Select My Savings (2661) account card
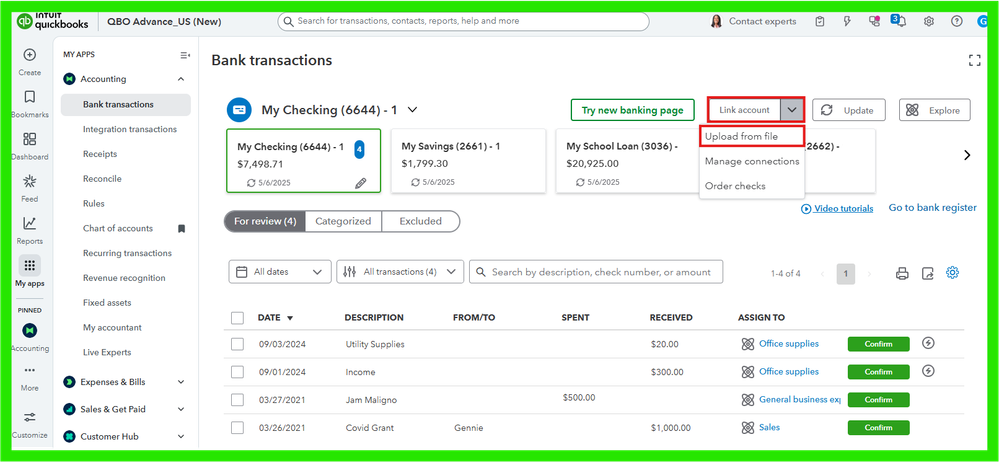 tap(468, 161)
